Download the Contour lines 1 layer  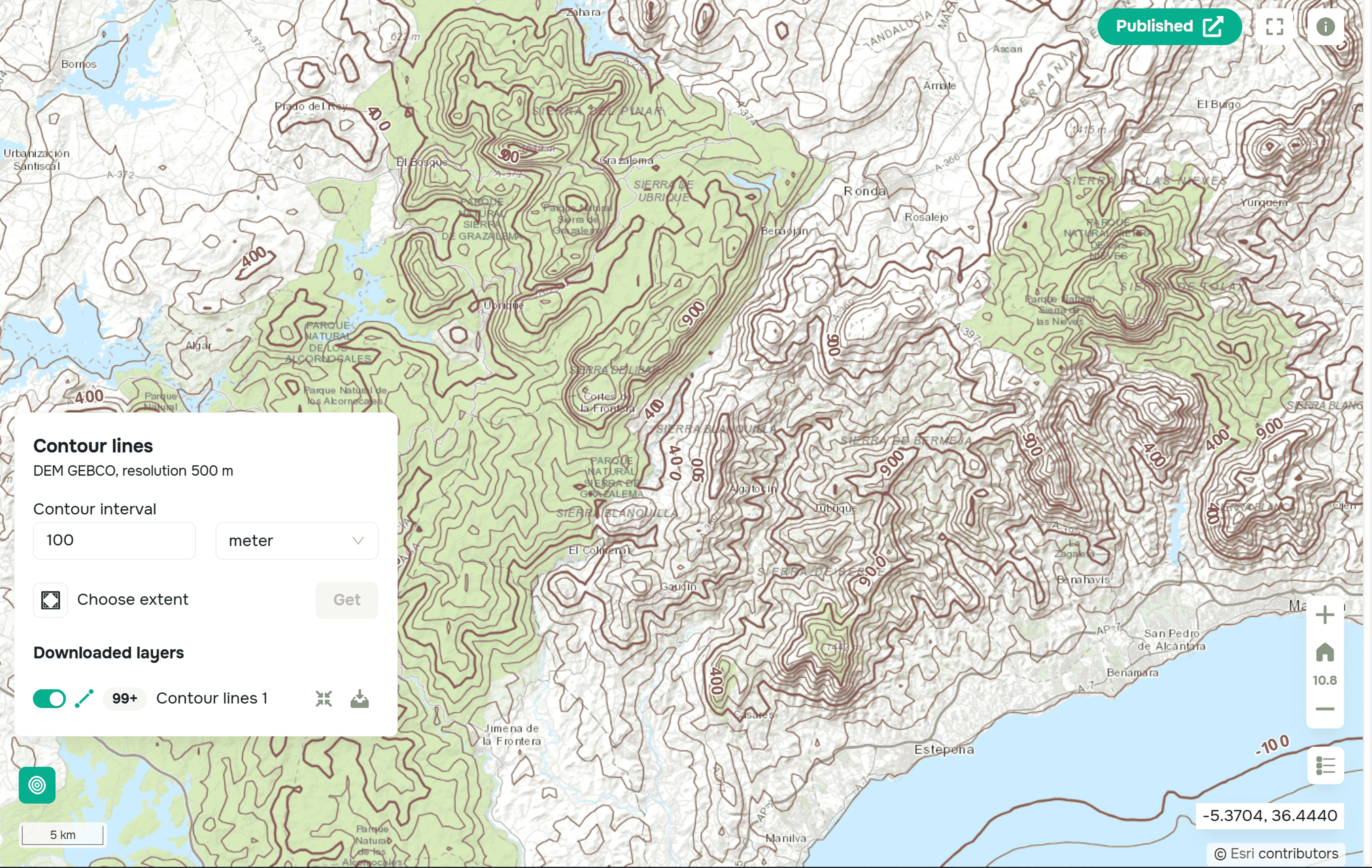pos(360,698)
